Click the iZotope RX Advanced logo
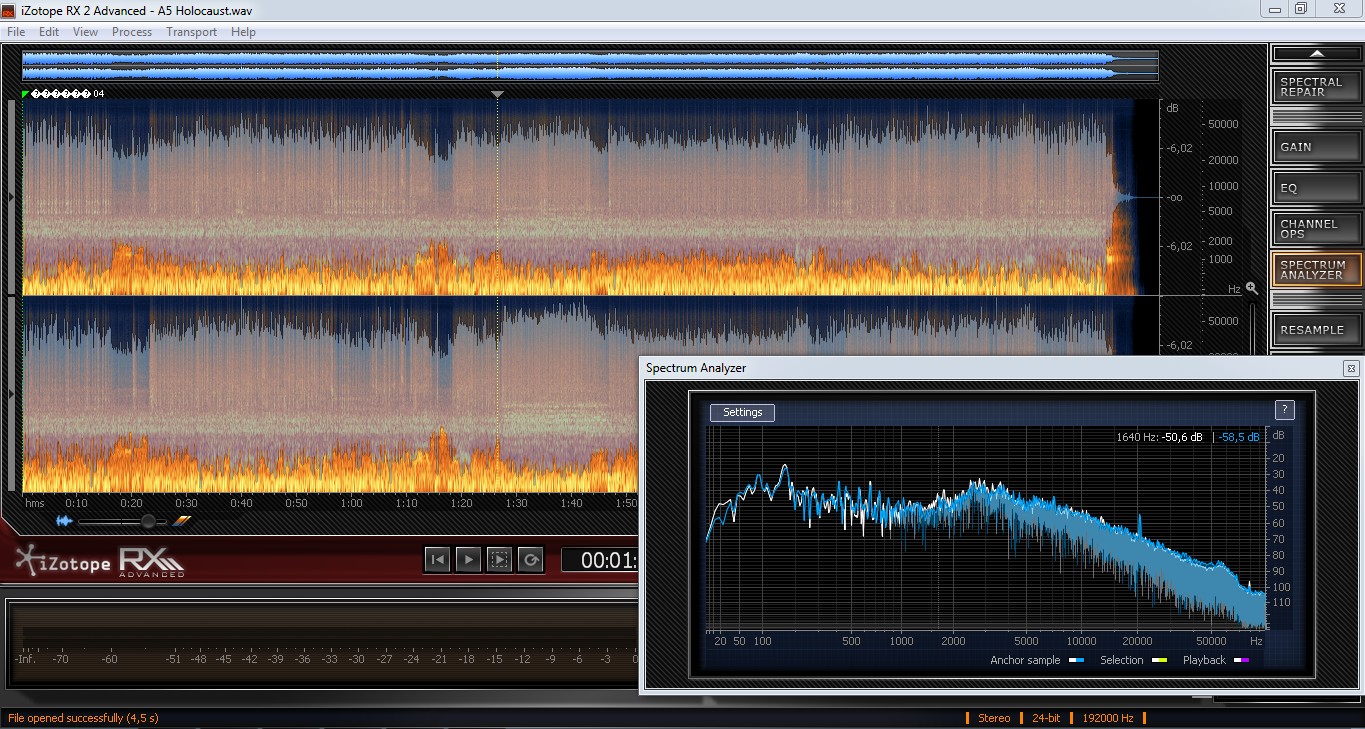 pyautogui.click(x=100, y=562)
